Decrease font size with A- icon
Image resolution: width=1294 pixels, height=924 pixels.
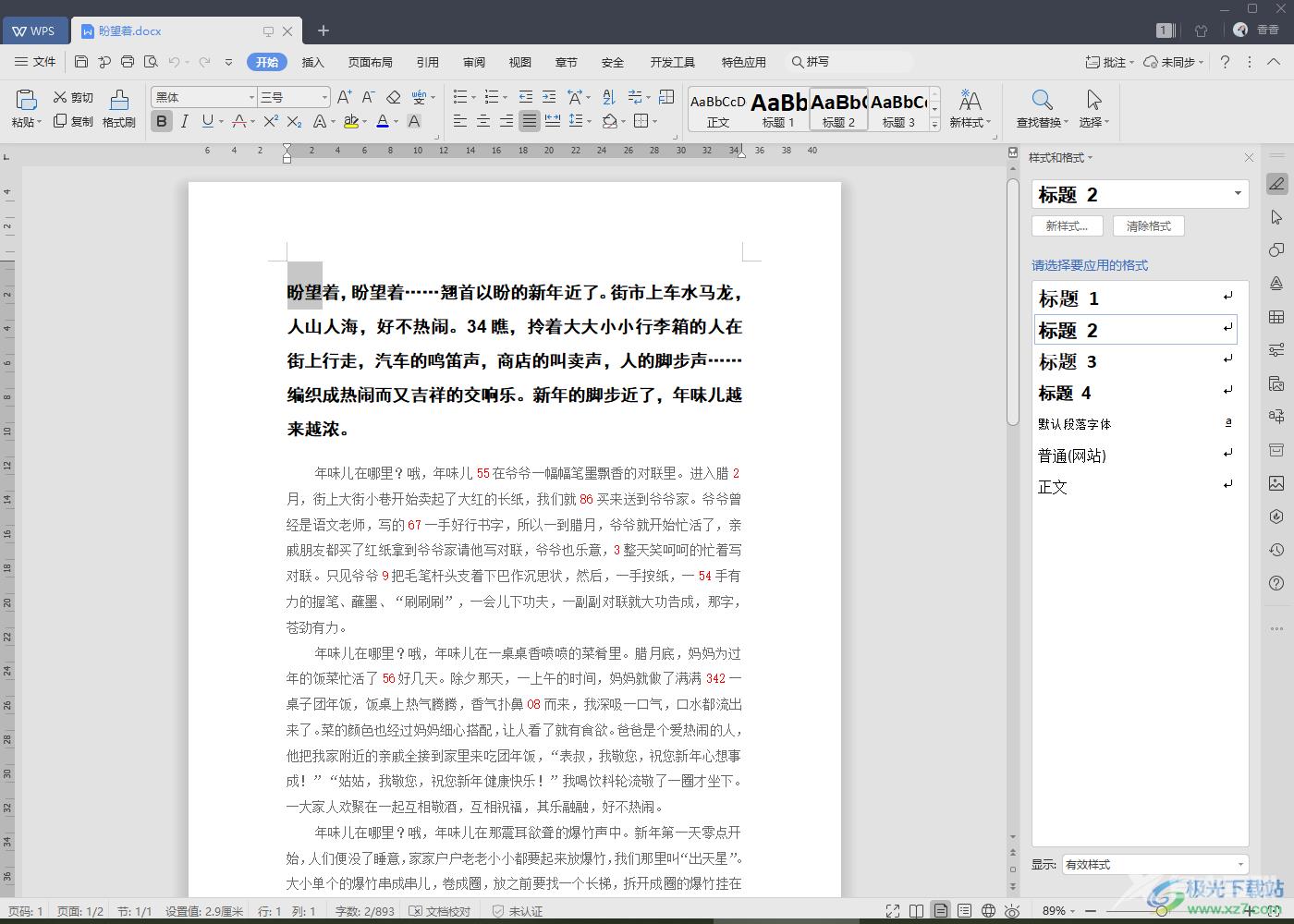[x=368, y=97]
